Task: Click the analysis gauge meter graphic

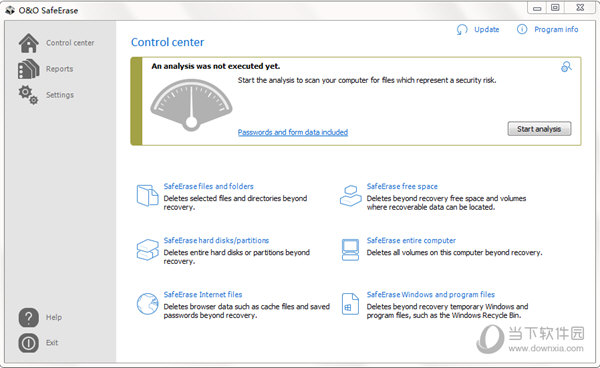Action: click(x=191, y=105)
